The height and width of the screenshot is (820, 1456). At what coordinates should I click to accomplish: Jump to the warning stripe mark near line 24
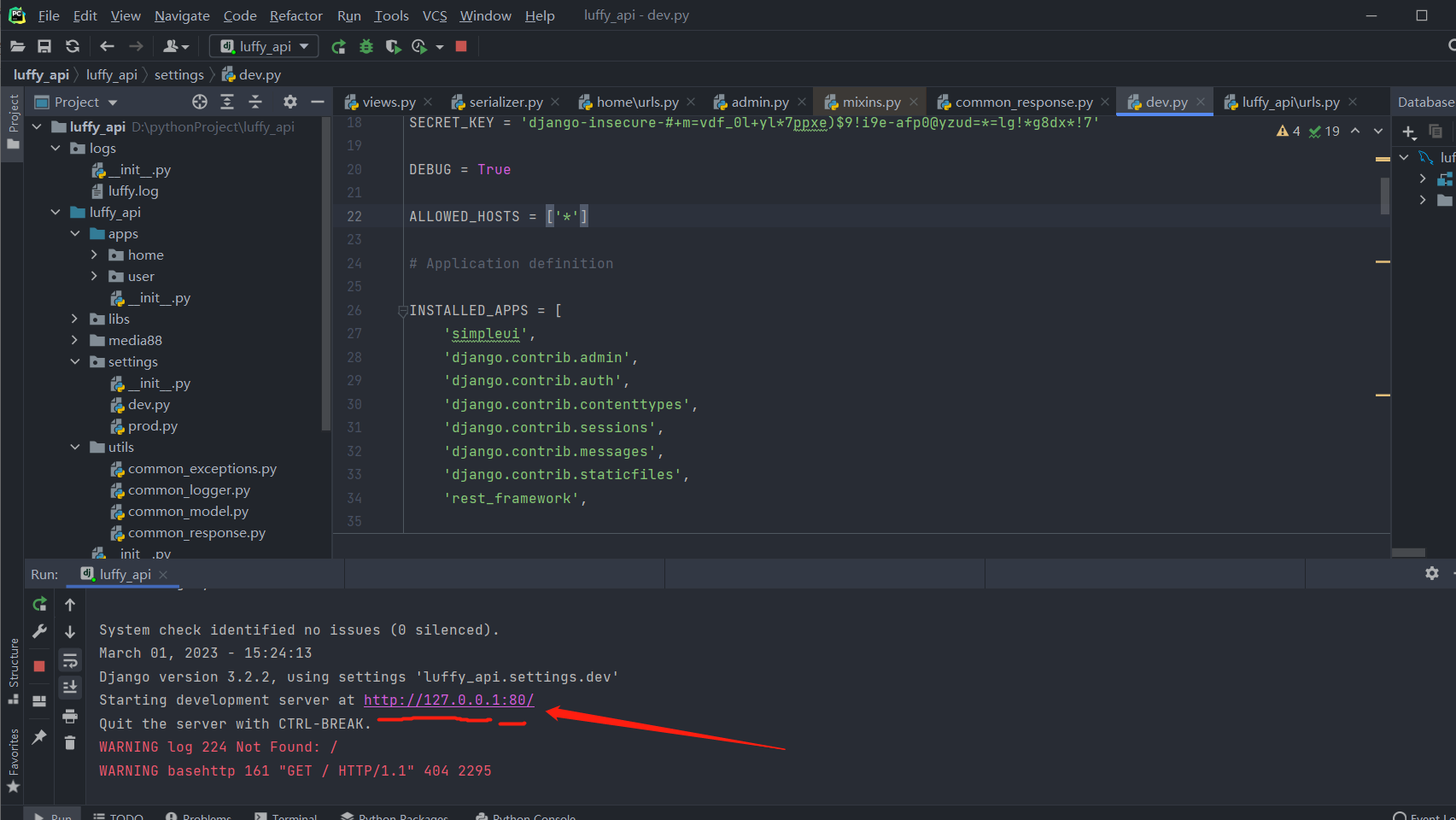(1383, 261)
